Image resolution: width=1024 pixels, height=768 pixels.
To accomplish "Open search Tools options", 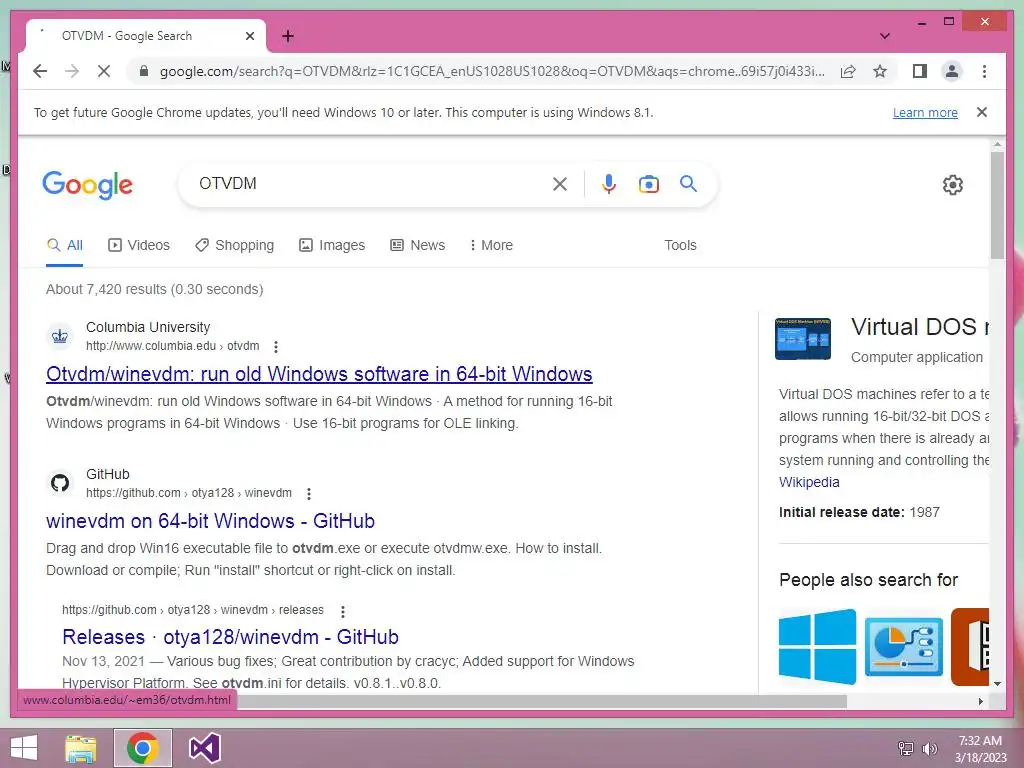I will (x=680, y=246).
